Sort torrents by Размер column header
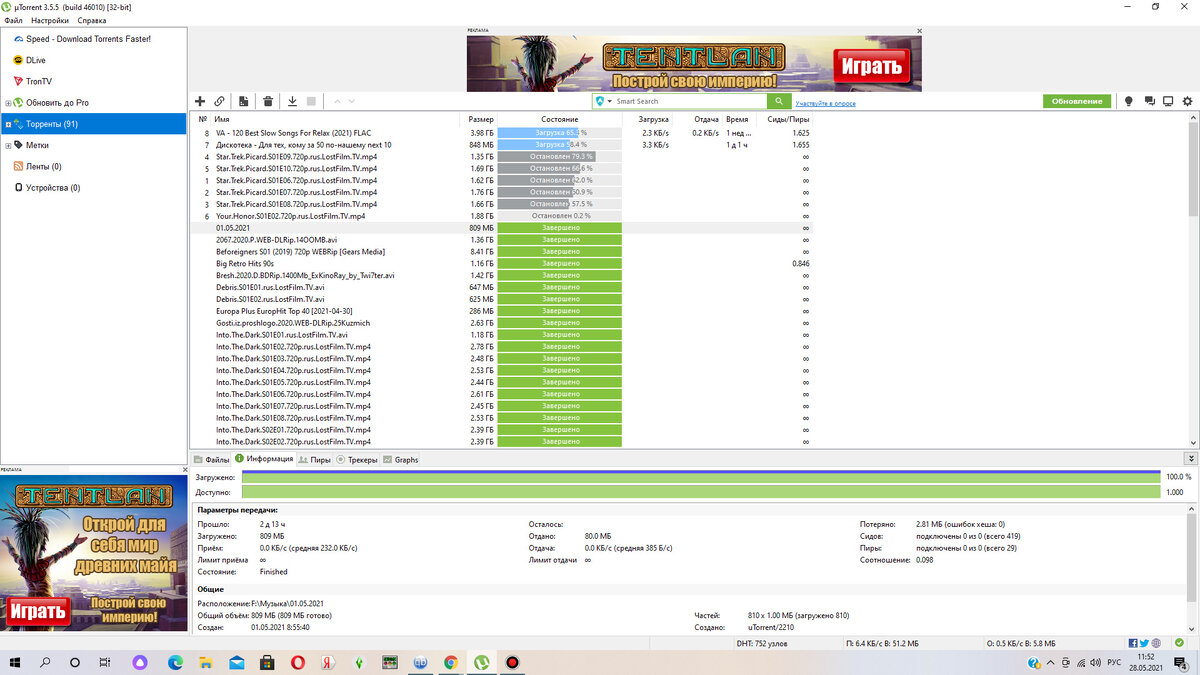The image size is (1200, 675). click(x=480, y=119)
